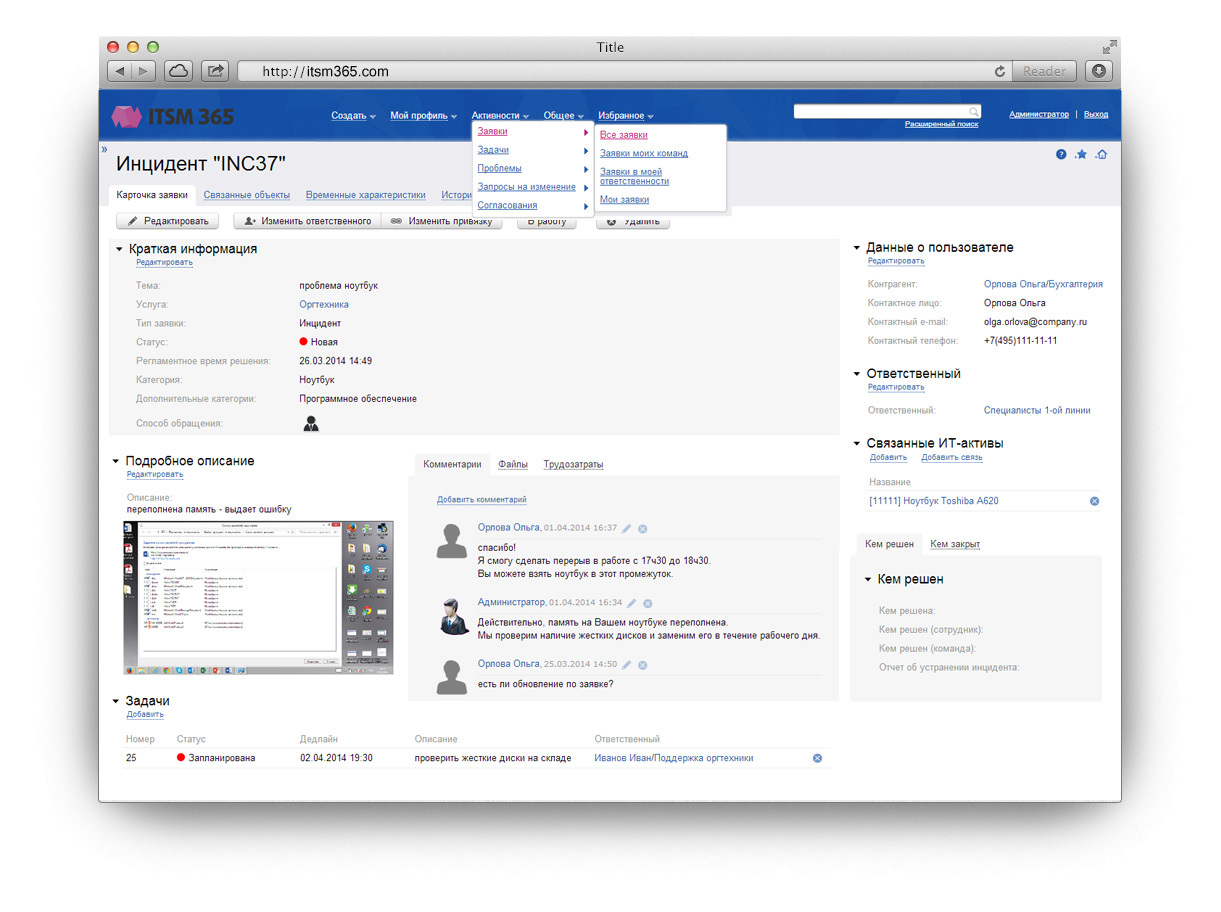Click the Изменить привязку button
The image size is (1221, 912).
point(442,221)
